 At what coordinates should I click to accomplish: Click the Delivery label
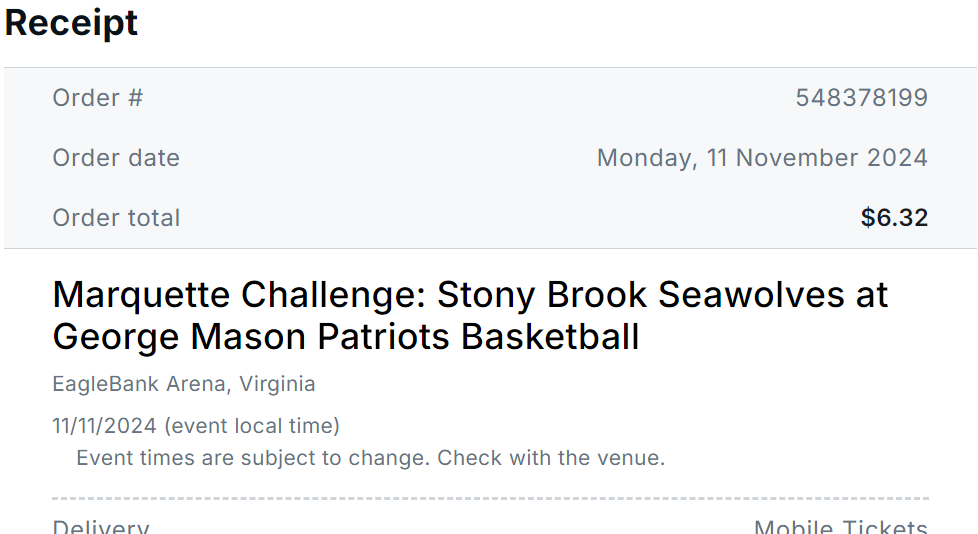click(101, 526)
